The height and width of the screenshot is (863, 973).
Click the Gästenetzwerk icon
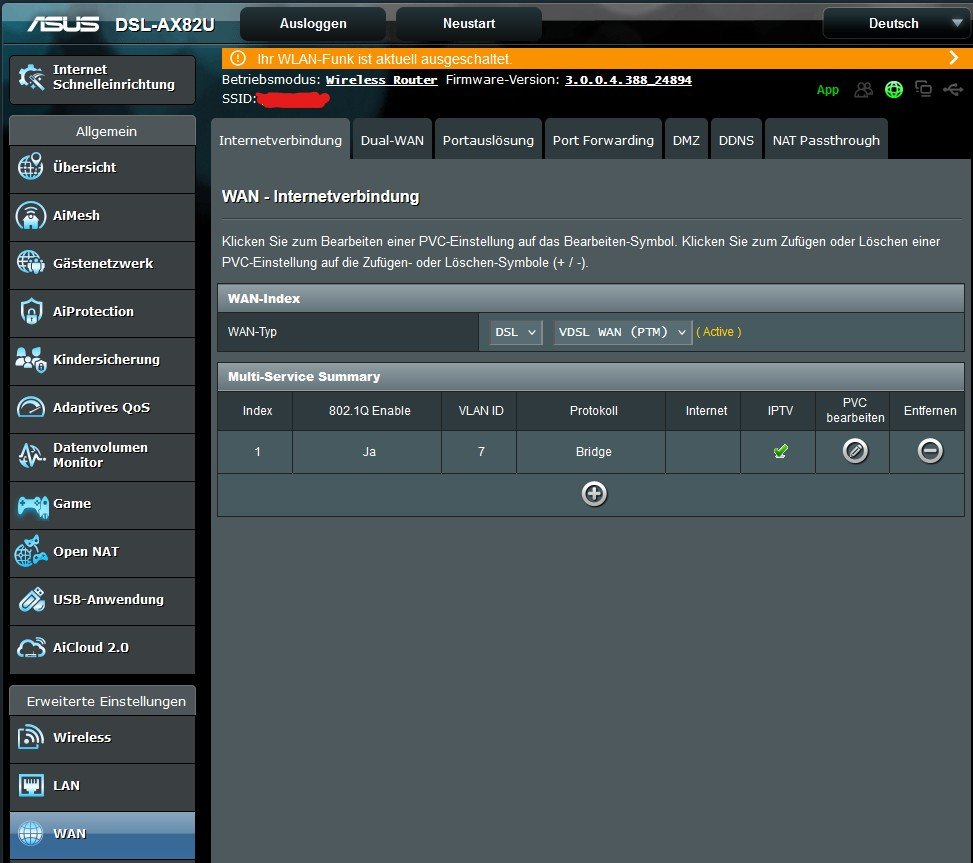click(x=30, y=263)
